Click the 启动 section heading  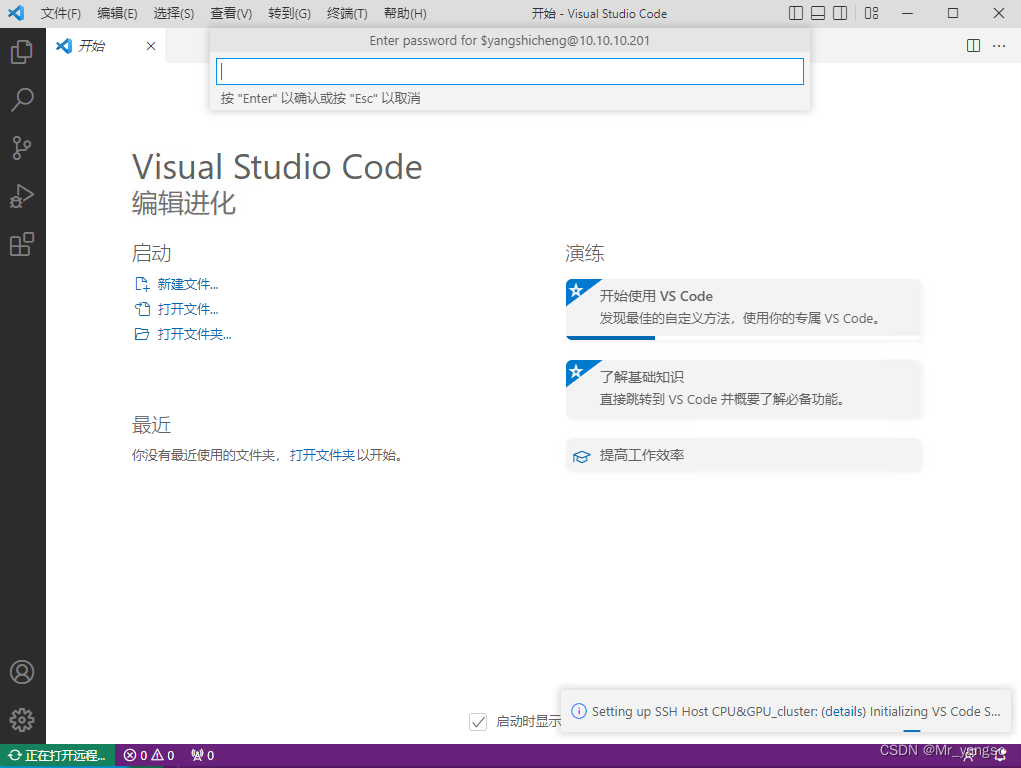point(152,253)
